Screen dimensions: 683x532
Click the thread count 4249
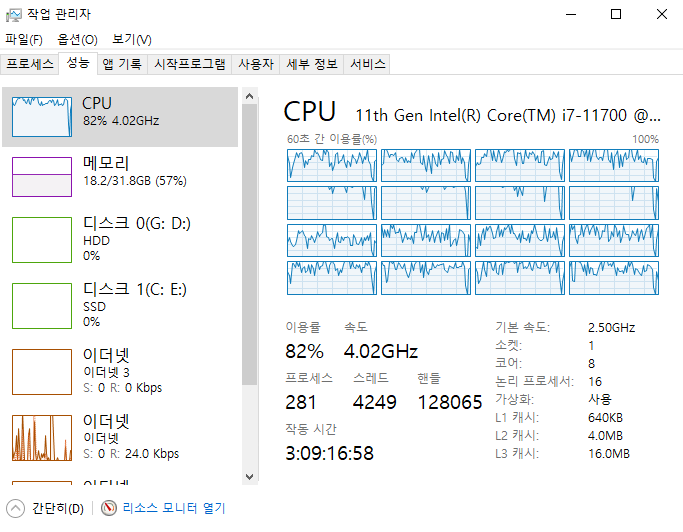click(375, 402)
